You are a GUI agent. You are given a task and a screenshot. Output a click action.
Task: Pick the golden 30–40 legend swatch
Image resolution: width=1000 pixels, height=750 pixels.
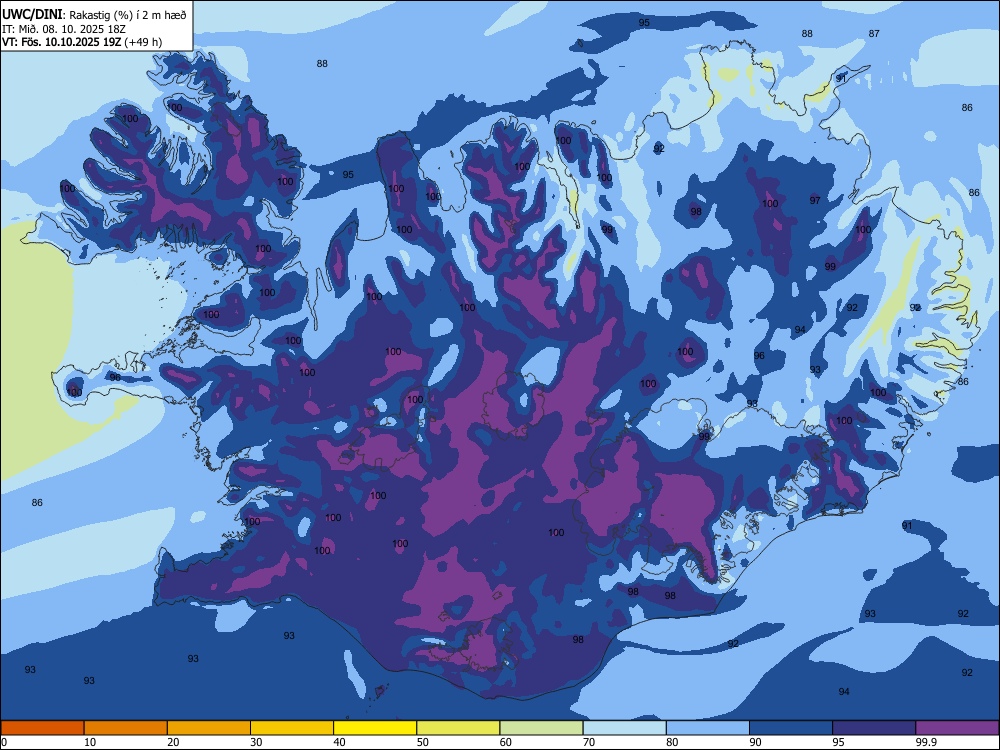292,728
